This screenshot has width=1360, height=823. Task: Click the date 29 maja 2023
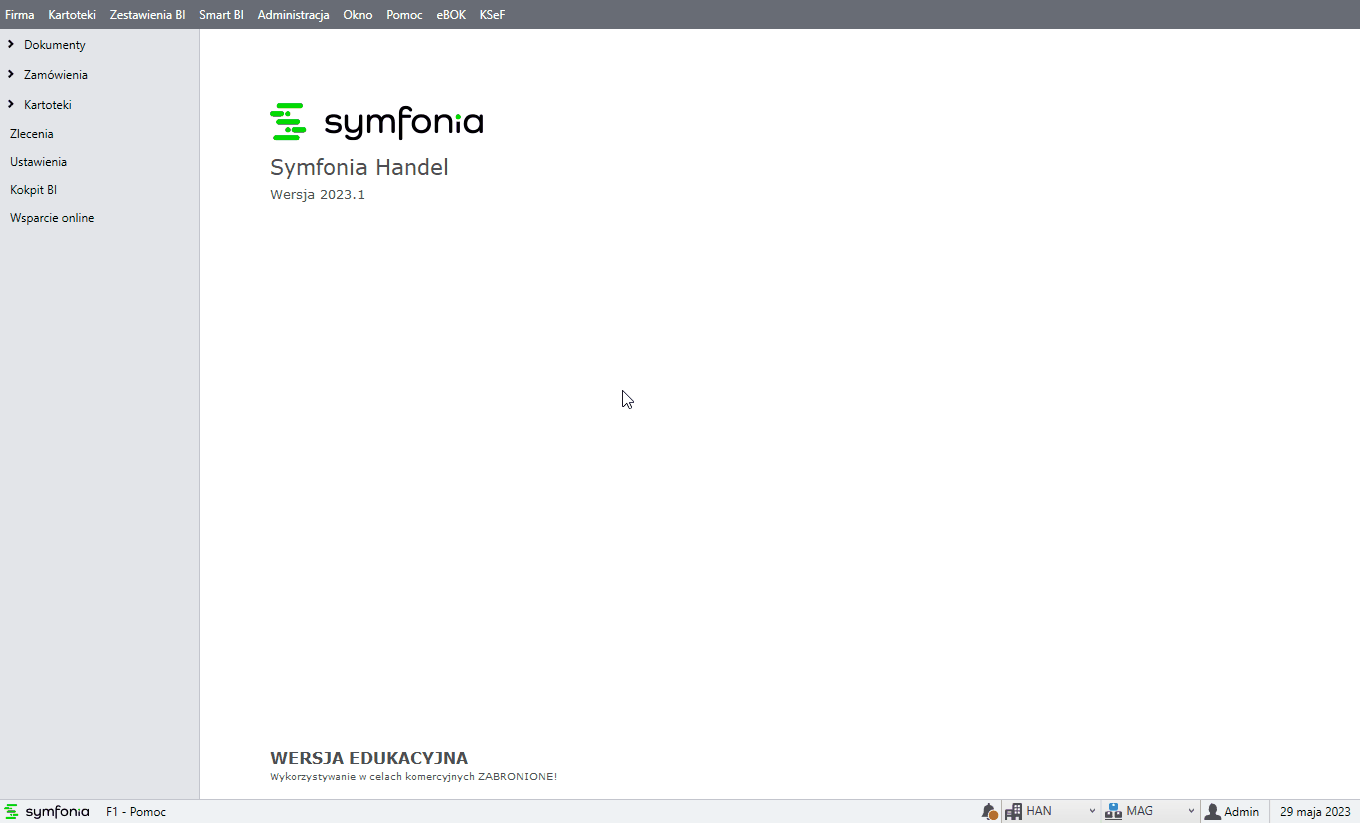1315,812
